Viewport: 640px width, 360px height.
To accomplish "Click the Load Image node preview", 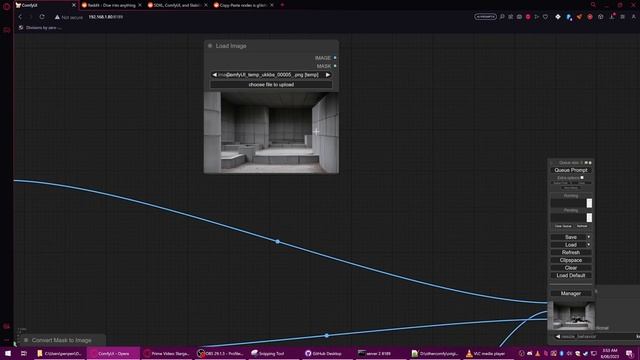I will point(271,132).
